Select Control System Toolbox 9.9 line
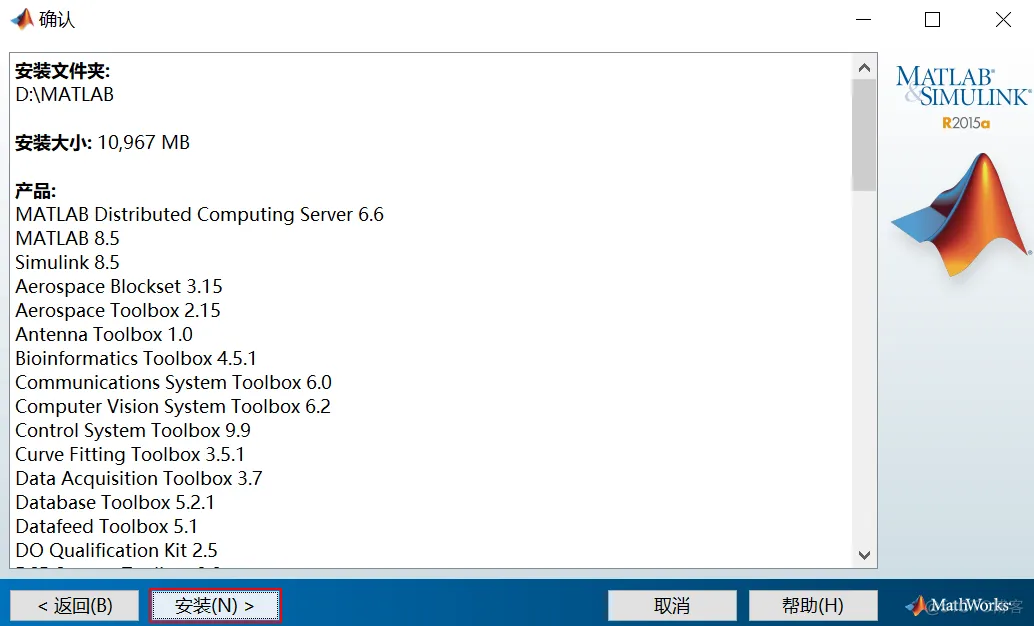1034x626 pixels. coord(133,431)
